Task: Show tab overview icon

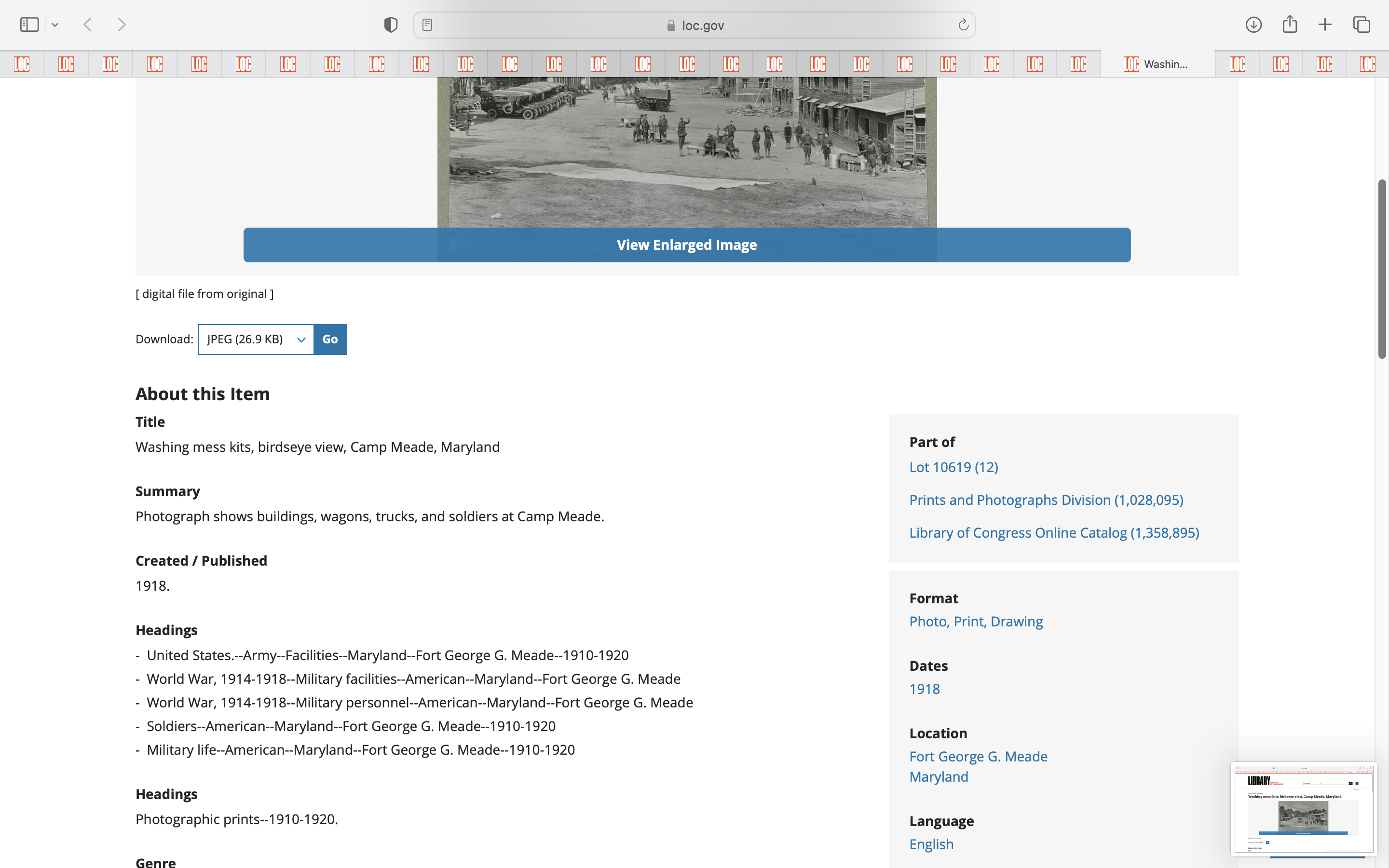Action: coord(1362,25)
